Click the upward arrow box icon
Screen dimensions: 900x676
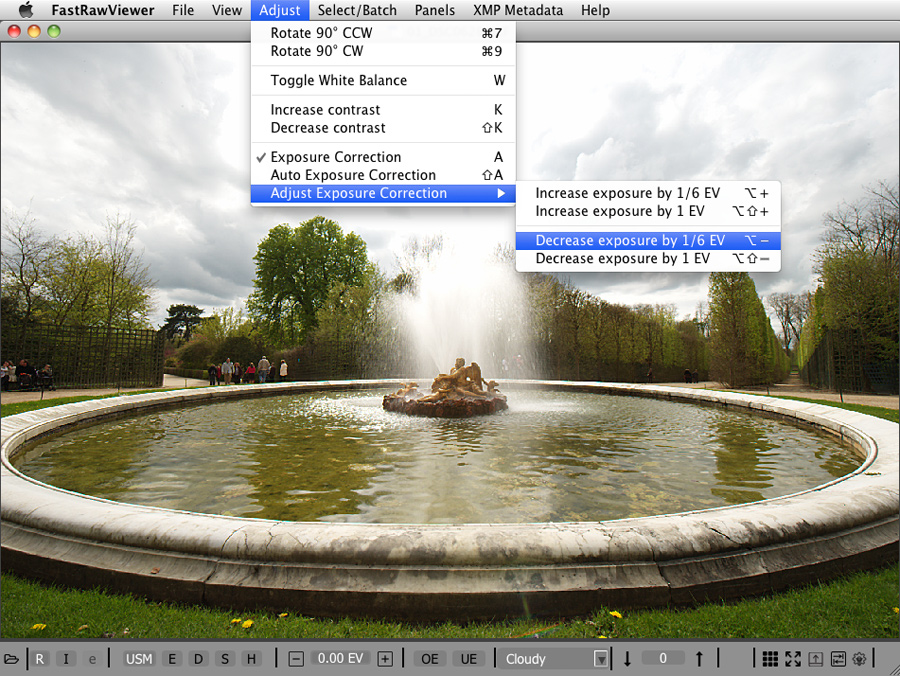pos(816,659)
